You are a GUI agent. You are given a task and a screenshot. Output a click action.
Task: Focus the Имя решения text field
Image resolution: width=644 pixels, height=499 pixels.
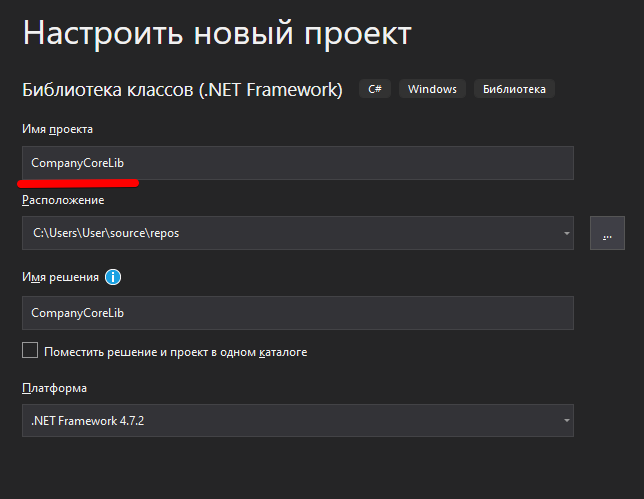(x=297, y=313)
